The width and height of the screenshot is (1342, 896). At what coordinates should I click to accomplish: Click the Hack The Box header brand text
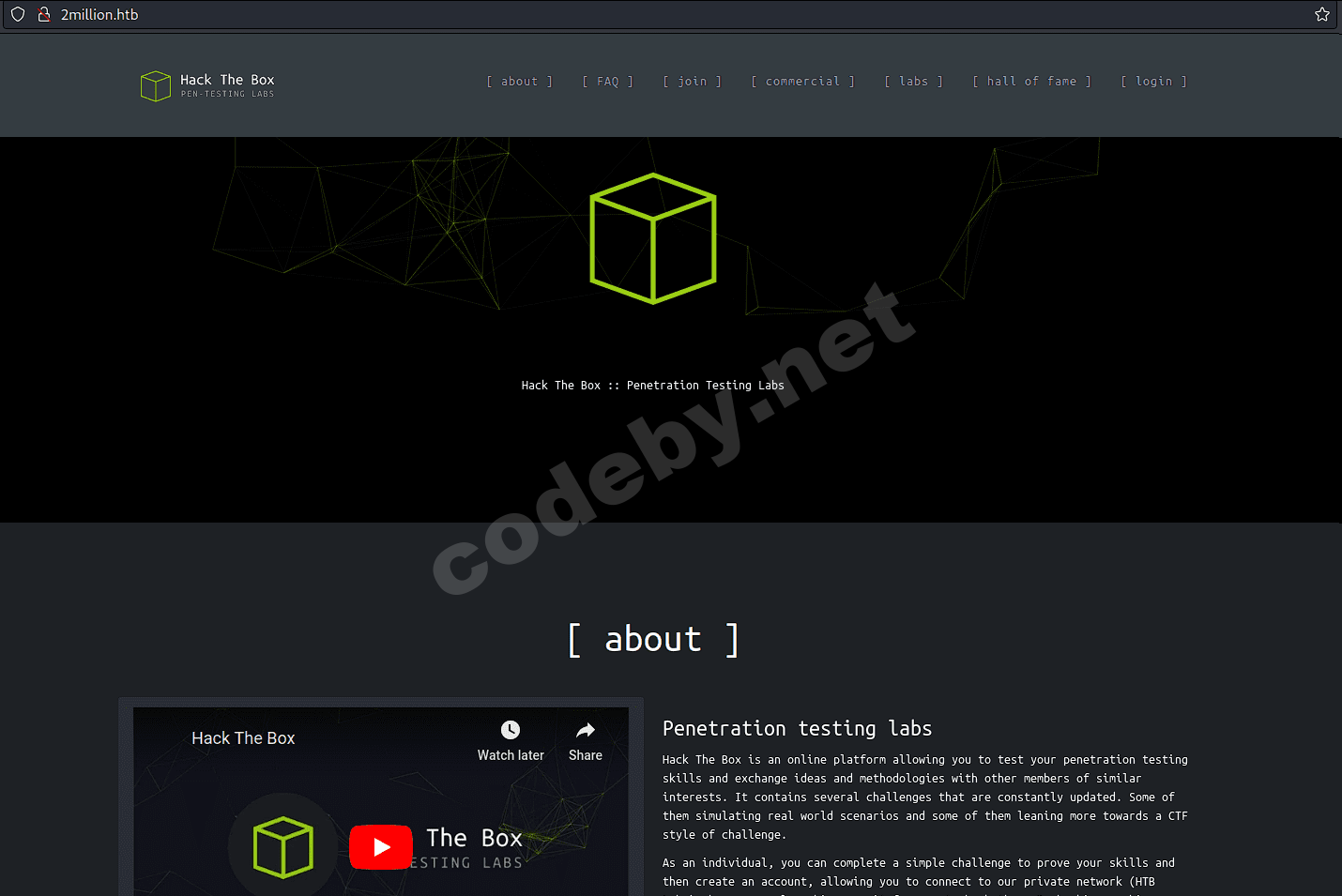227,81
